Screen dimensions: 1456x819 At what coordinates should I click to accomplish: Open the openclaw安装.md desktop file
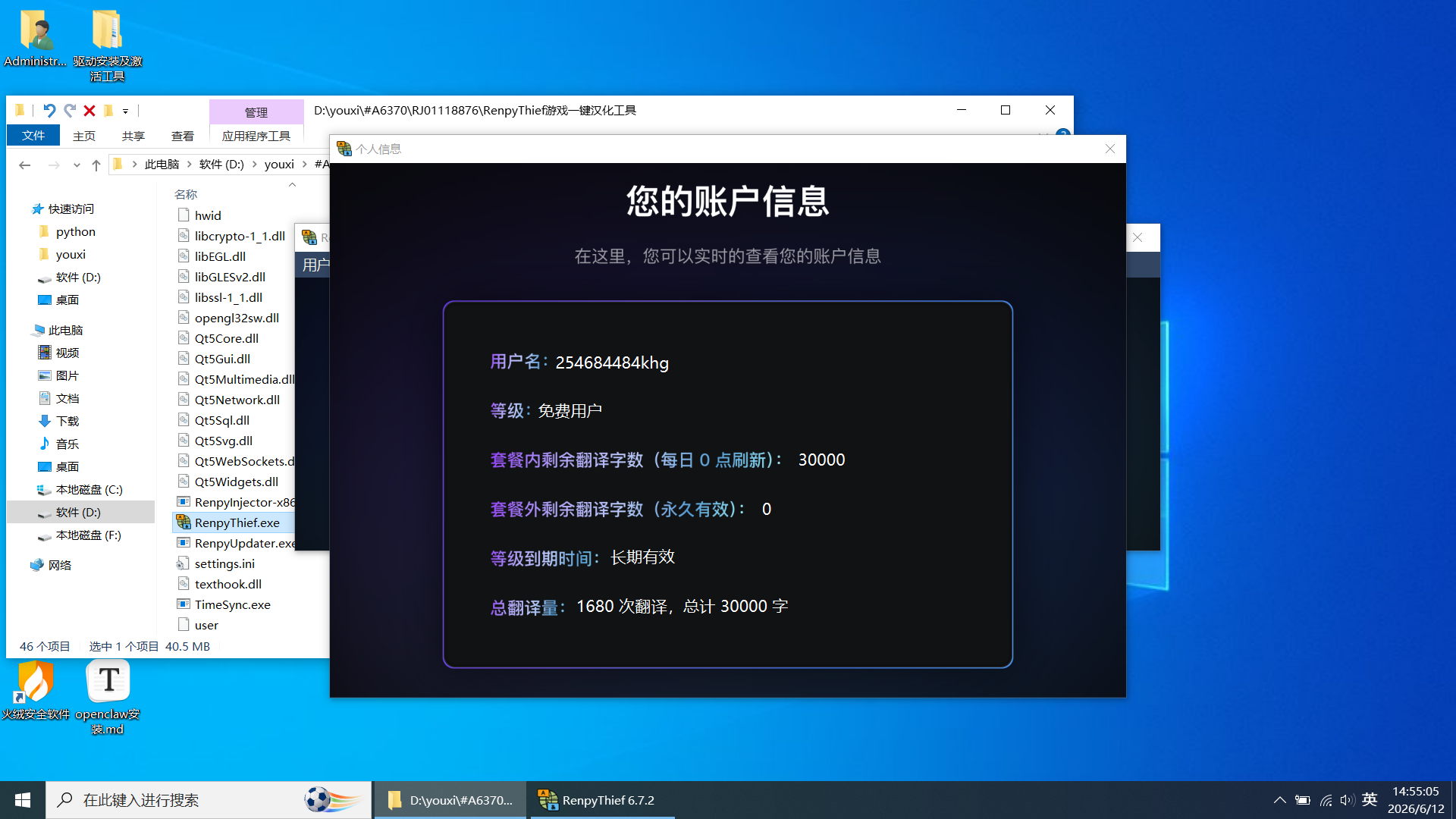tap(108, 698)
